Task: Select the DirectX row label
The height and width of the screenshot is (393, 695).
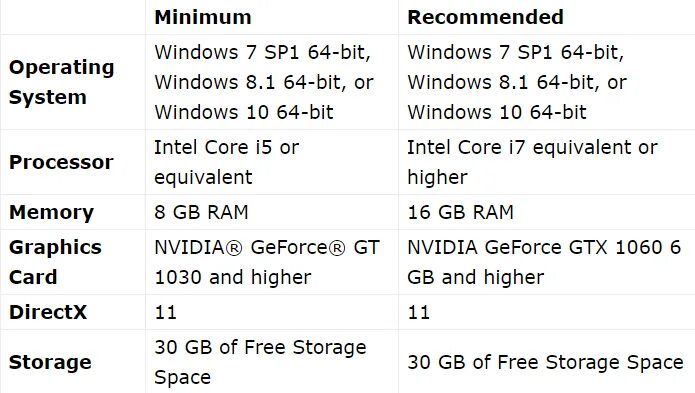Action: pos(48,312)
